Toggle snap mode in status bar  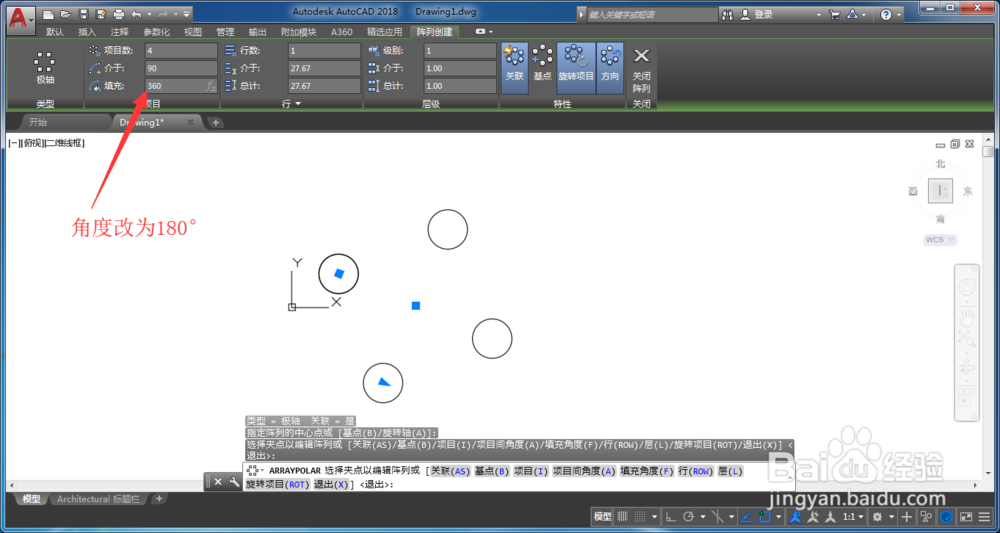640,516
